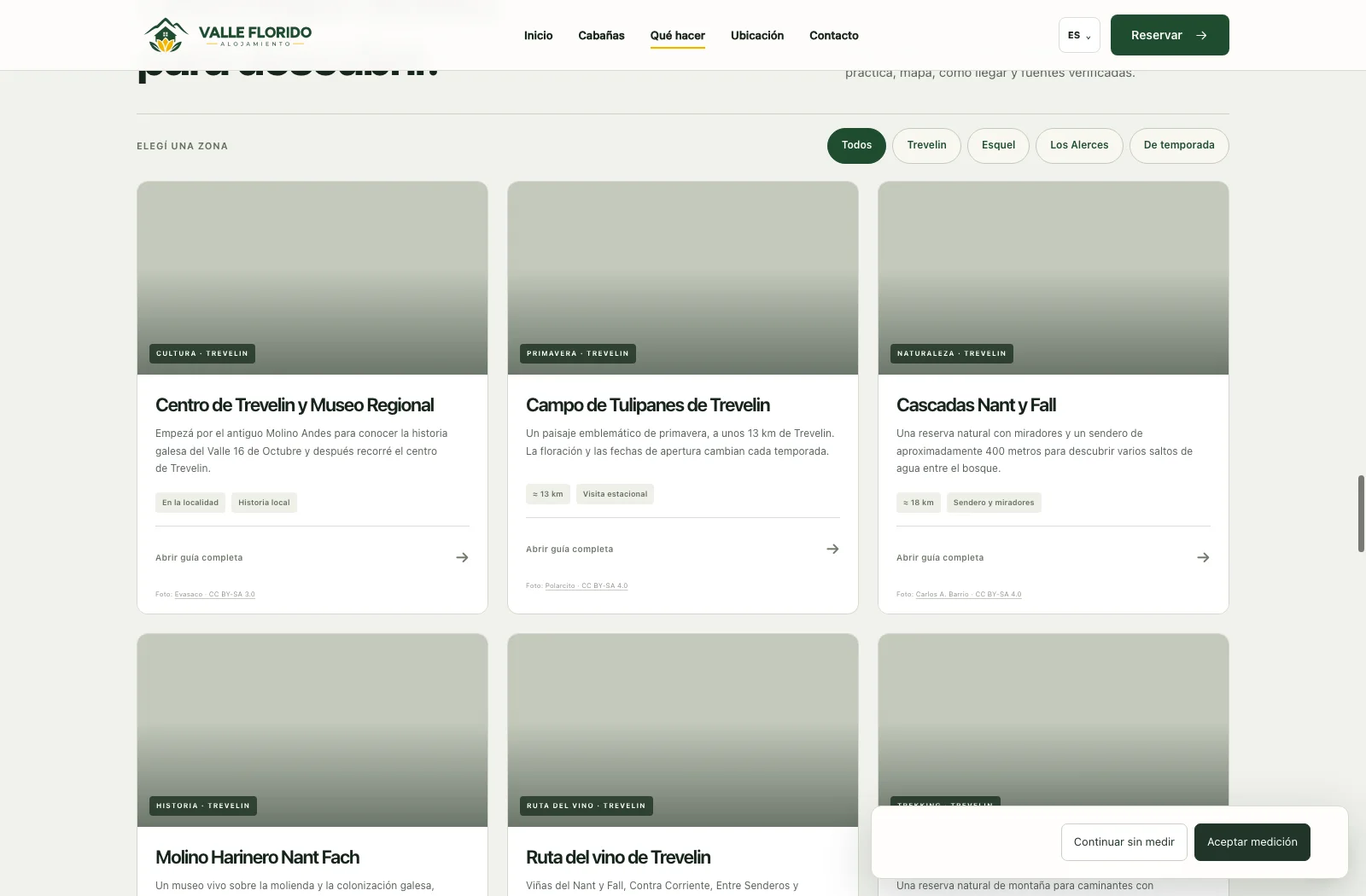Click the 'En la localidad' tag
The height and width of the screenshot is (896, 1366).
pyautogui.click(x=190, y=503)
